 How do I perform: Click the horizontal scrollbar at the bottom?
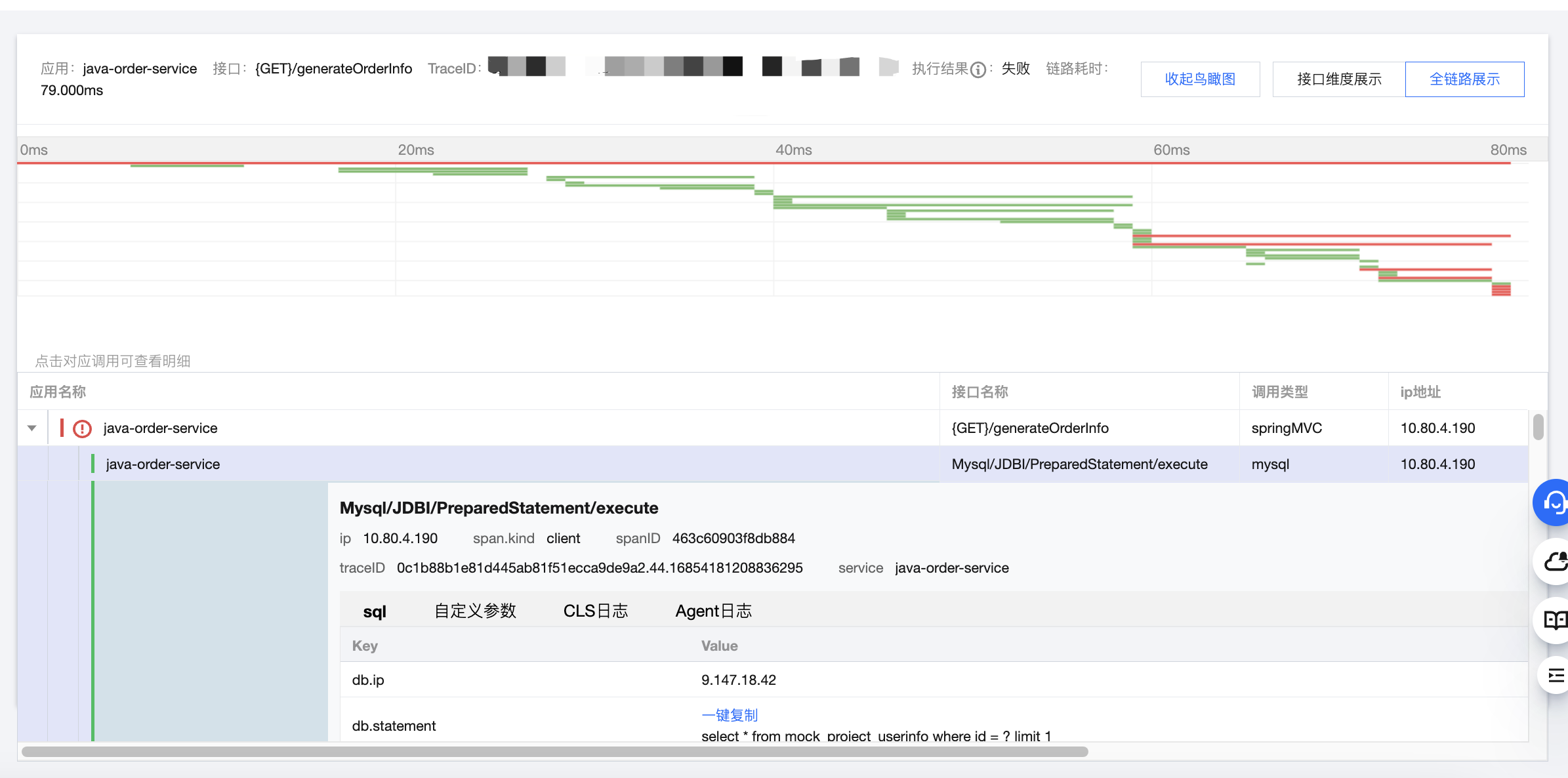click(x=555, y=752)
